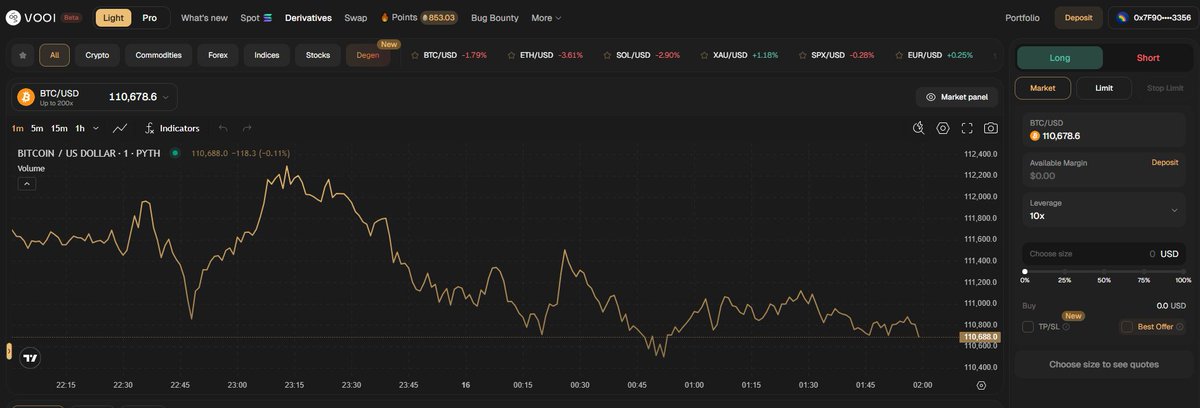This screenshot has width=1200, height=408.
Task: Open What's new
Action: click(x=204, y=18)
